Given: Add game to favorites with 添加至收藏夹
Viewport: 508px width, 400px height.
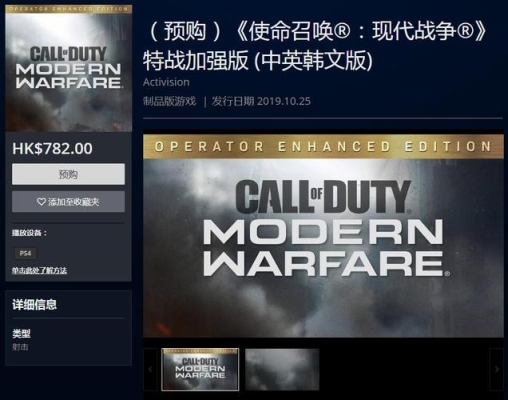Looking at the screenshot, I should pyautogui.click(x=68, y=202).
